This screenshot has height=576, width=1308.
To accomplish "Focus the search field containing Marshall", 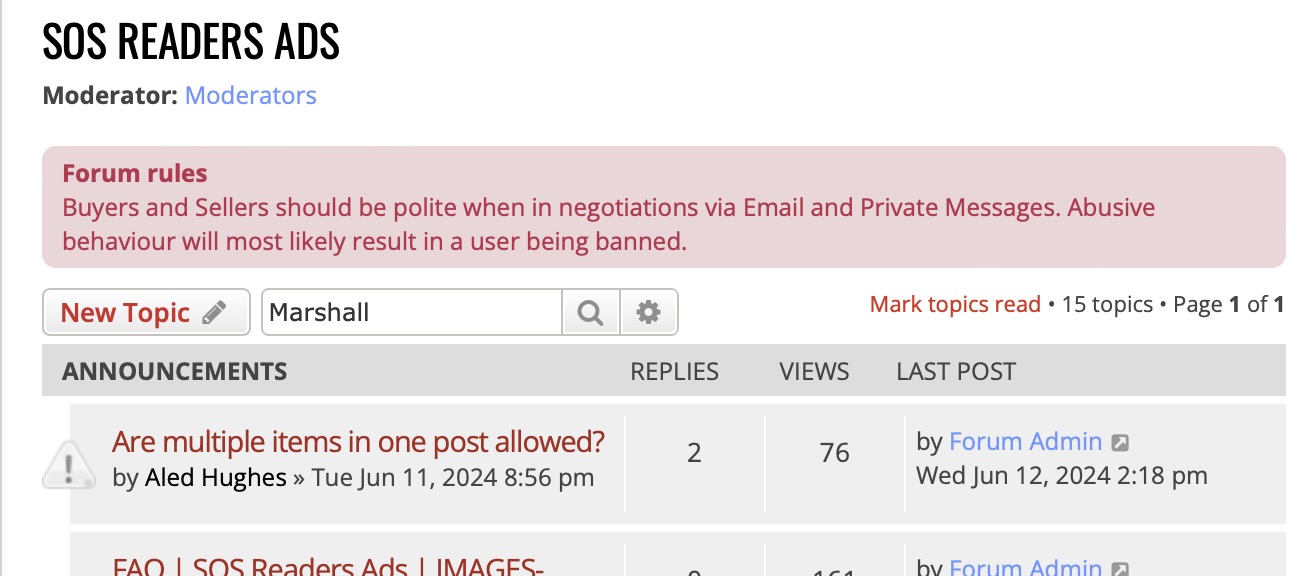I will (x=412, y=313).
